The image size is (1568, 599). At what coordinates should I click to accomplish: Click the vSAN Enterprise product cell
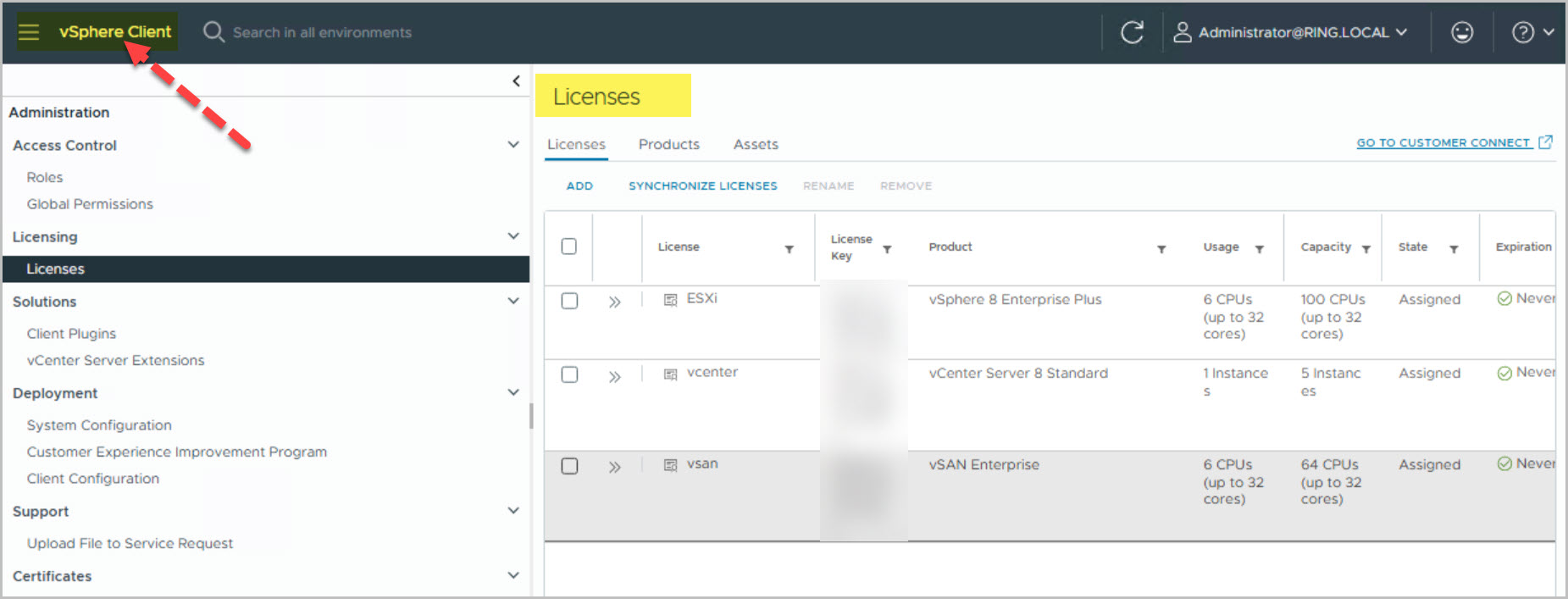pos(983,464)
